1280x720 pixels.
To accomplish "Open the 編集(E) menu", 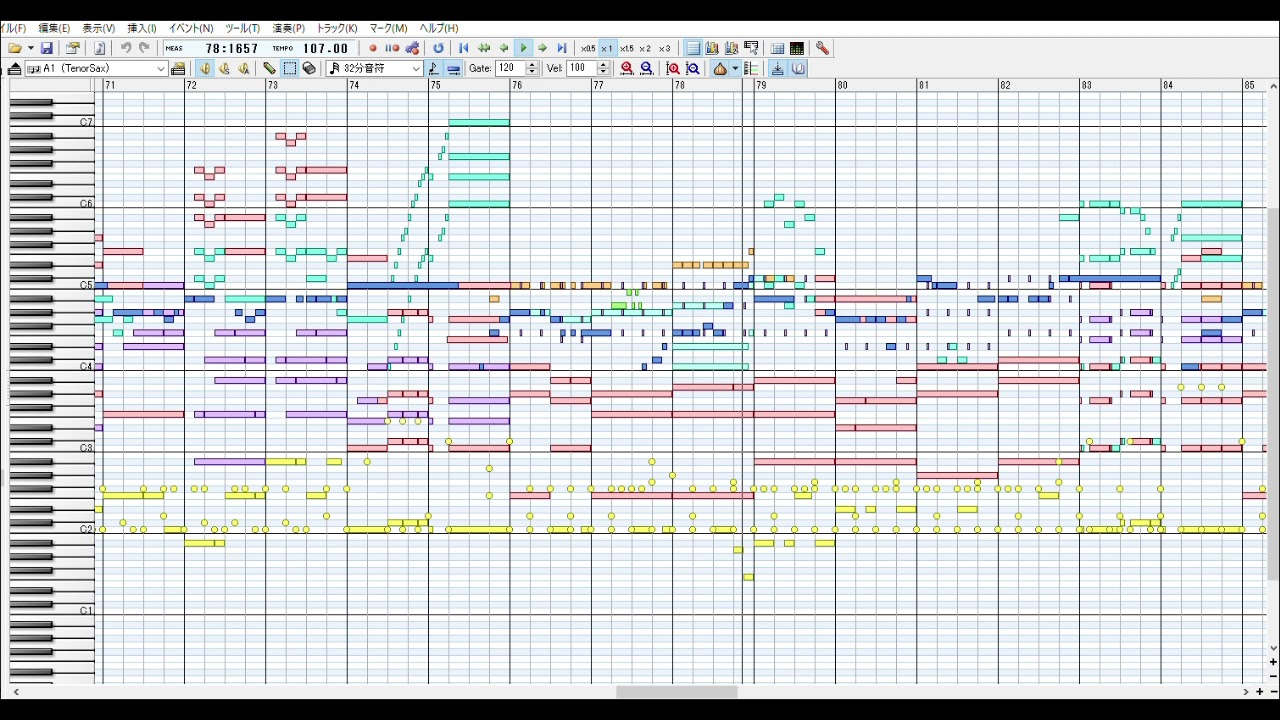I will [x=54, y=28].
